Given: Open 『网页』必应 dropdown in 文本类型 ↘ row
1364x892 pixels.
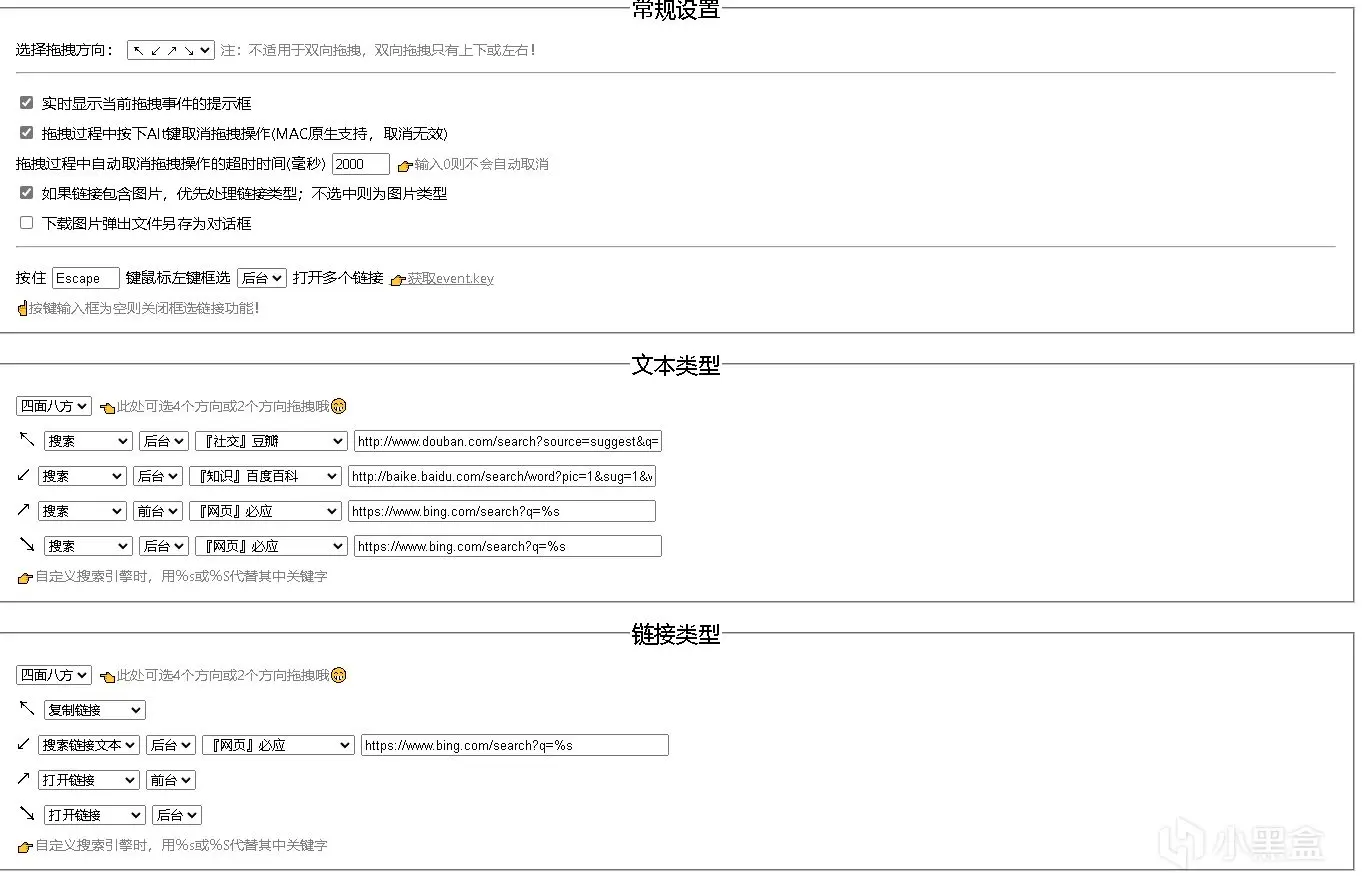Looking at the screenshot, I should coord(271,546).
